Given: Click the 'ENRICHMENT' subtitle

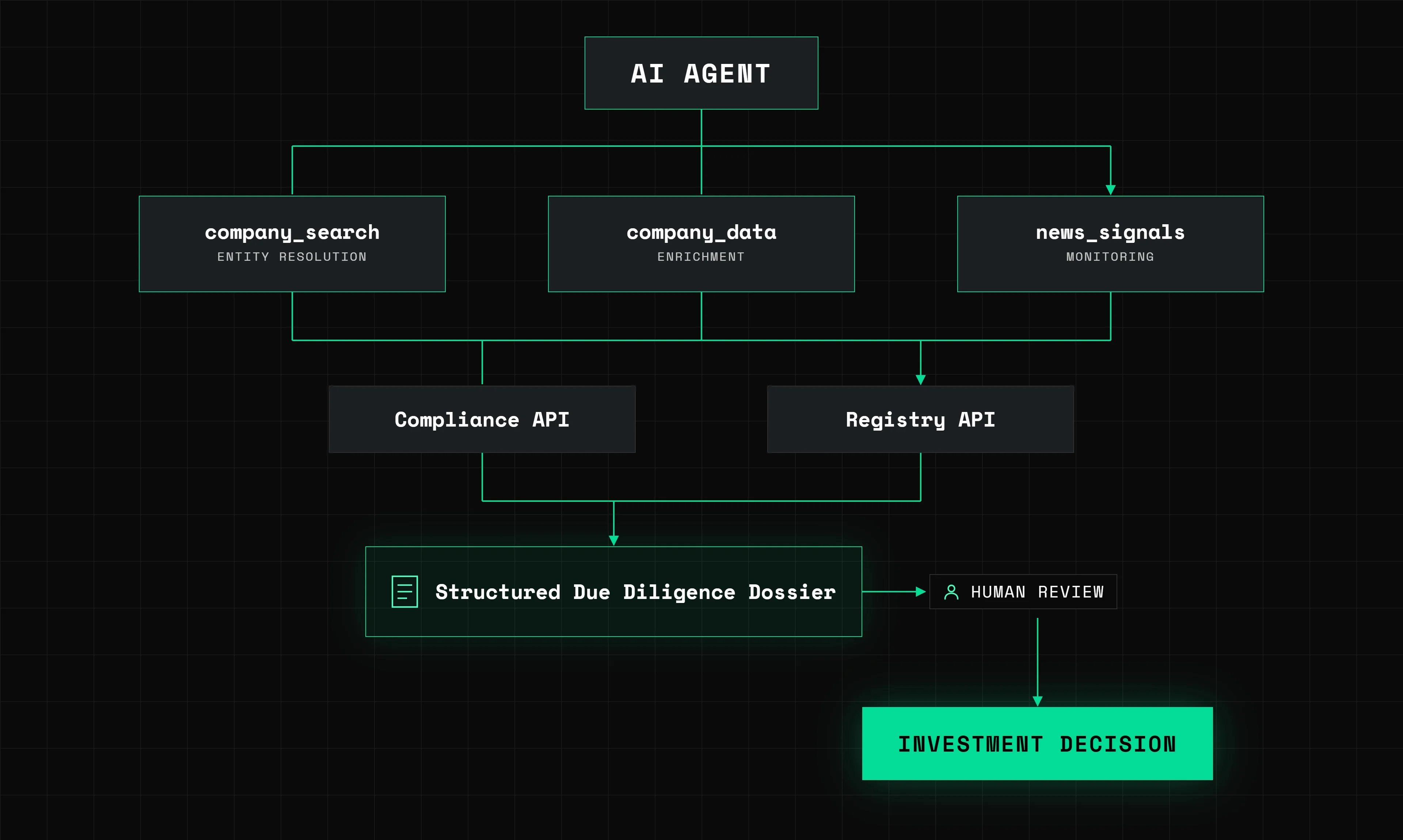Looking at the screenshot, I should tap(701, 257).
